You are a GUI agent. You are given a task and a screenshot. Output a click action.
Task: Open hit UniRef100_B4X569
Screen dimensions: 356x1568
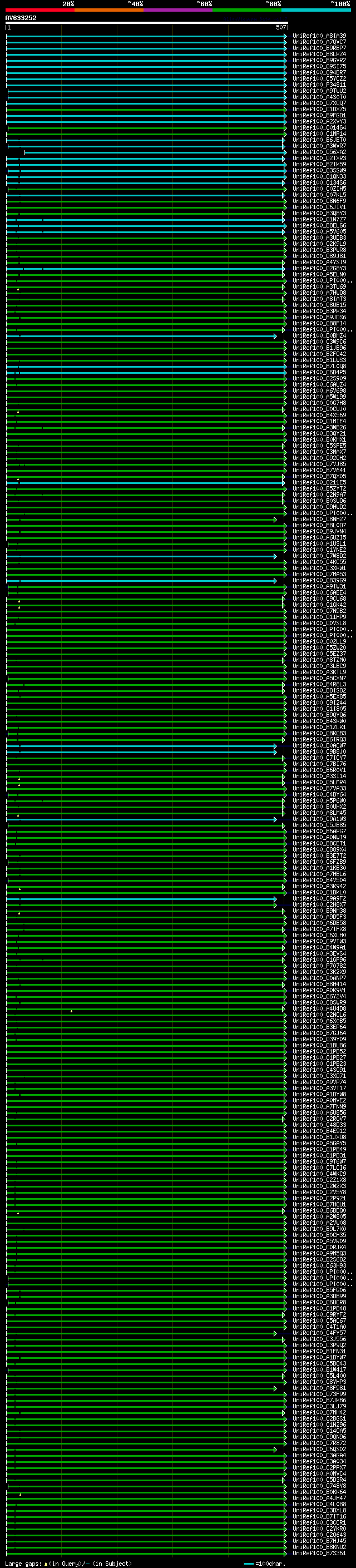coord(319,415)
